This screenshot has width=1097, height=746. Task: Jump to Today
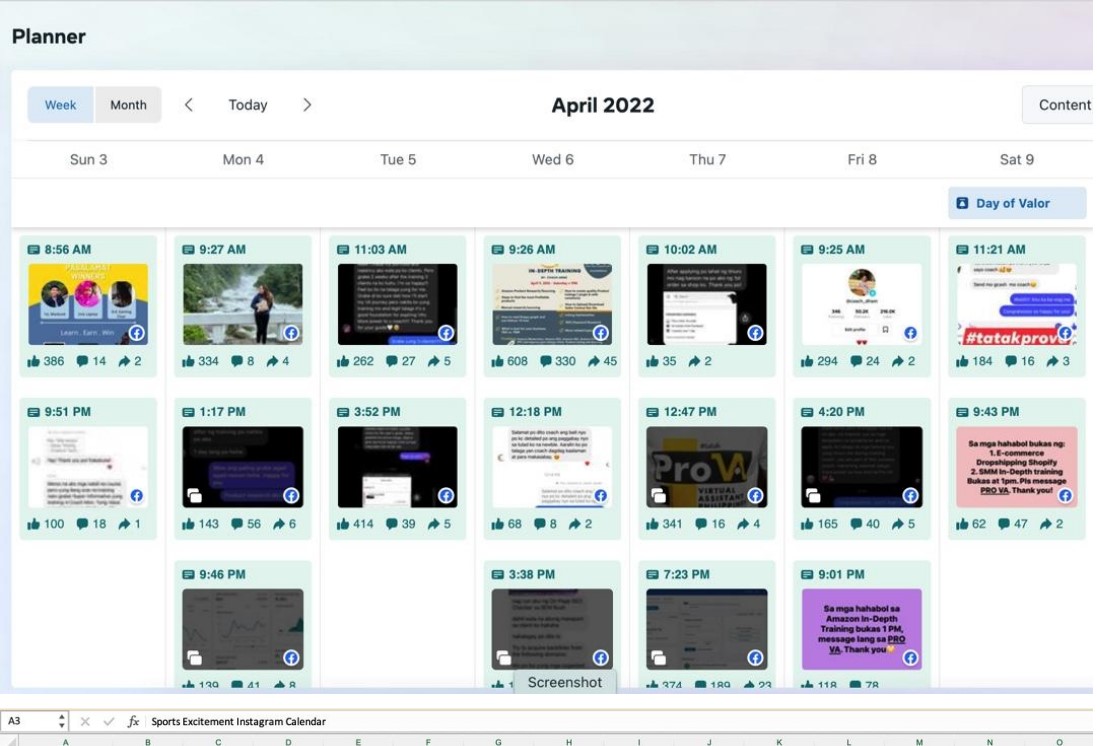248,105
